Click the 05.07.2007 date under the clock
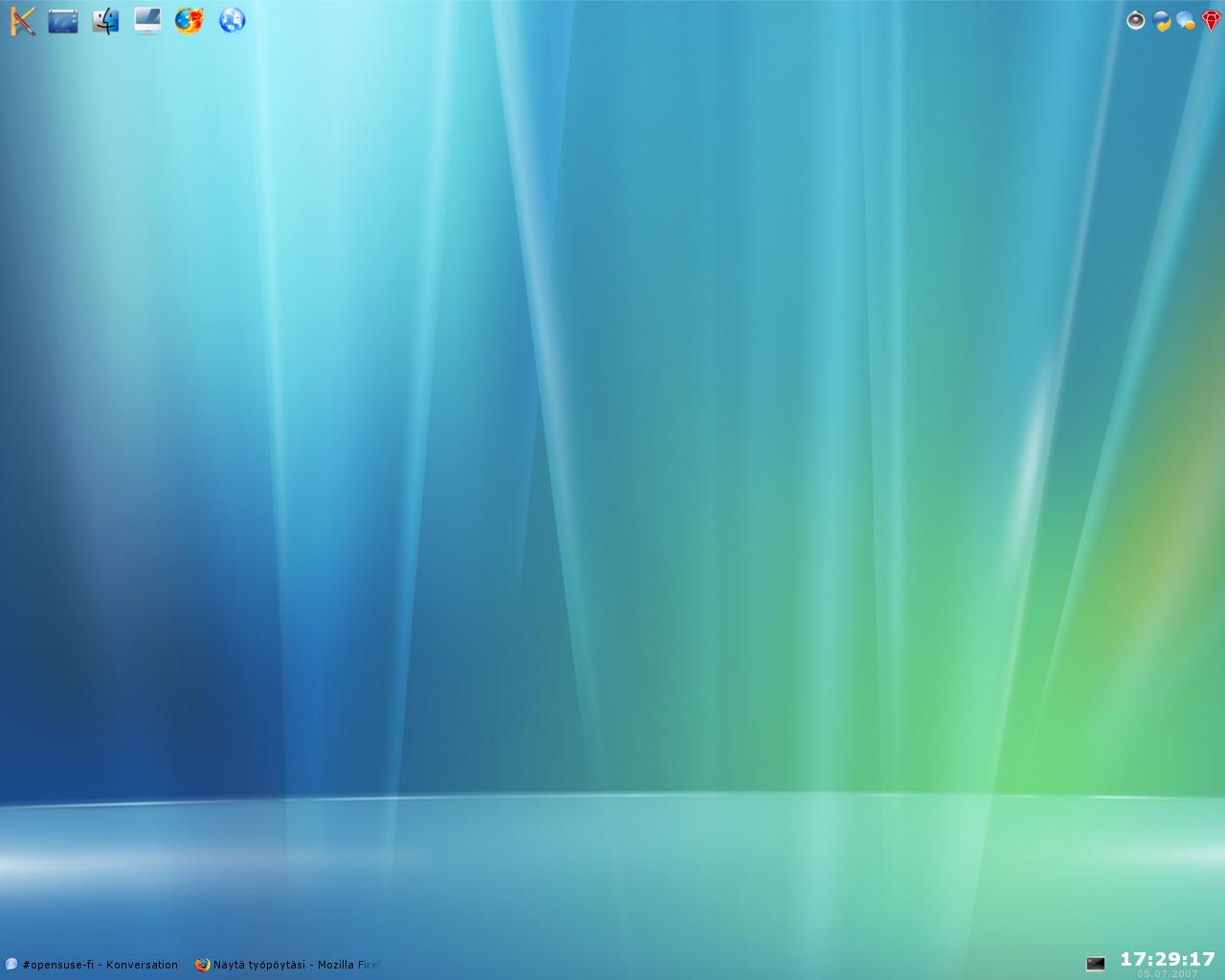Screen dimensions: 1225x980 pyautogui.click(x=1167, y=974)
